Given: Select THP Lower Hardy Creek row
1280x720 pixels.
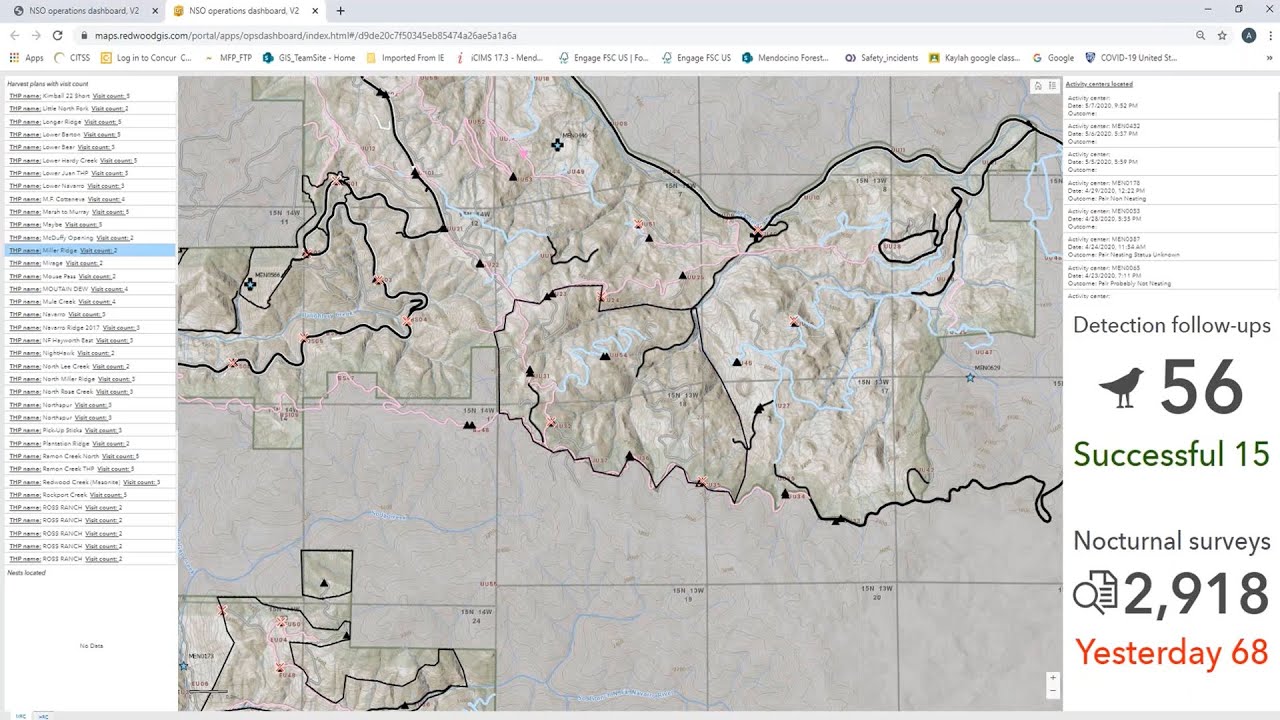Looking at the screenshot, I should click(x=89, y=160).
